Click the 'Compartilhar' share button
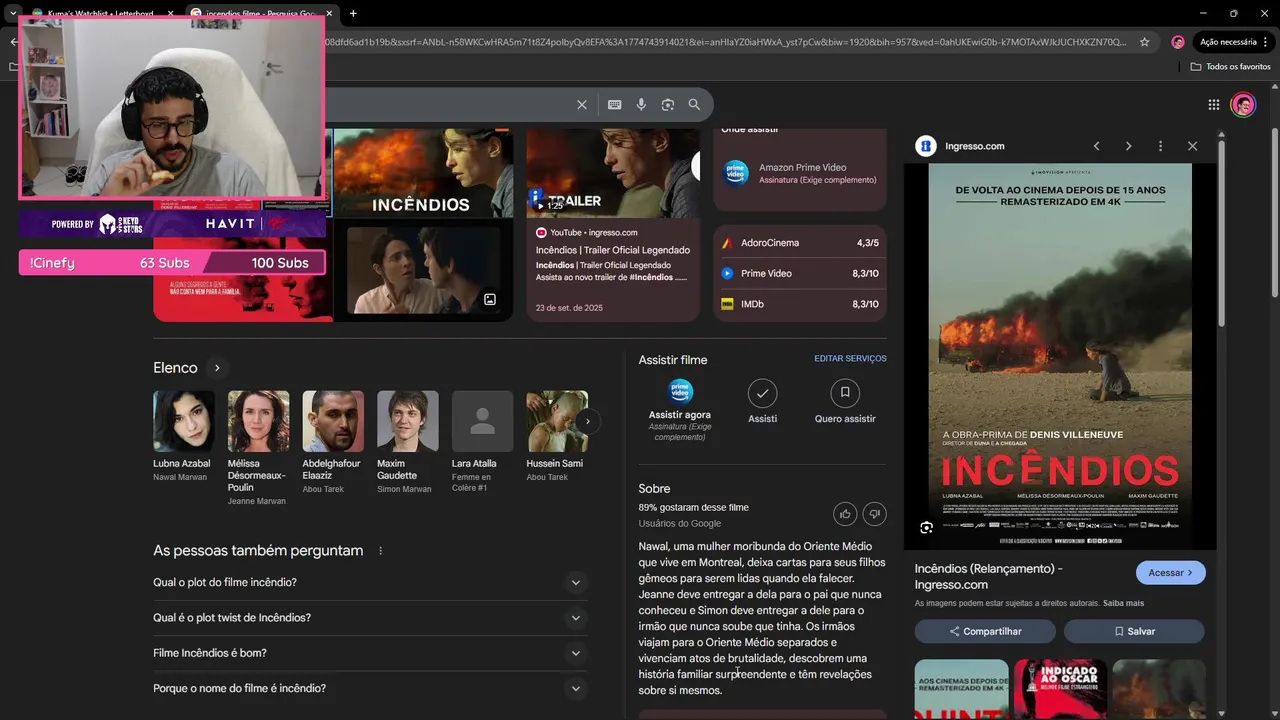1280x720 pixels. click(985, 631)
